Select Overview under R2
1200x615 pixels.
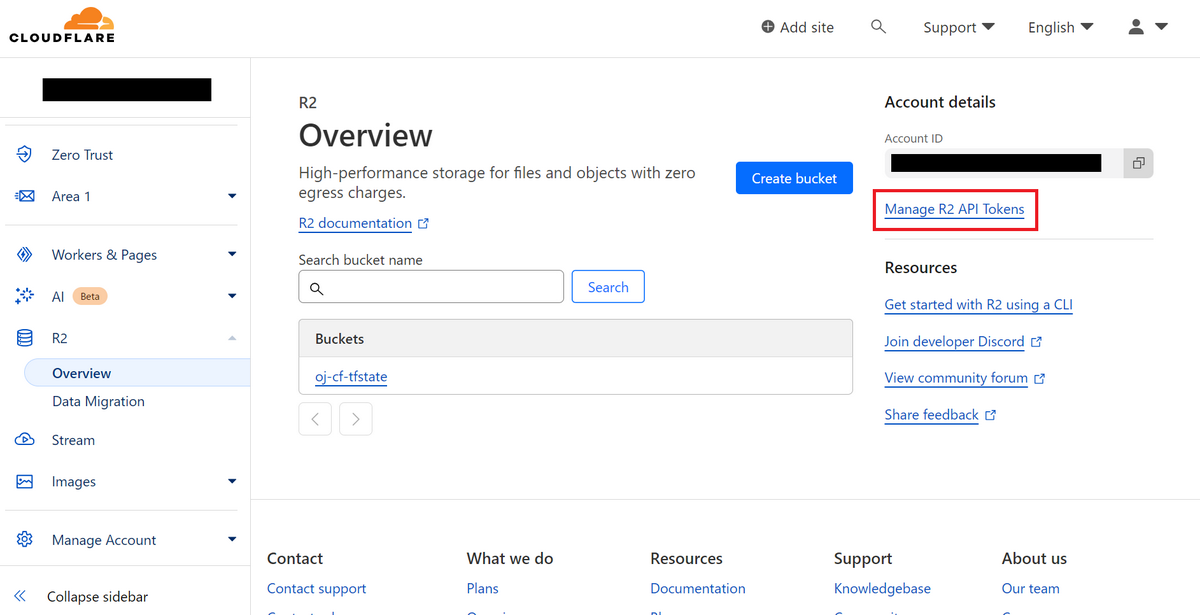(81, 373)
